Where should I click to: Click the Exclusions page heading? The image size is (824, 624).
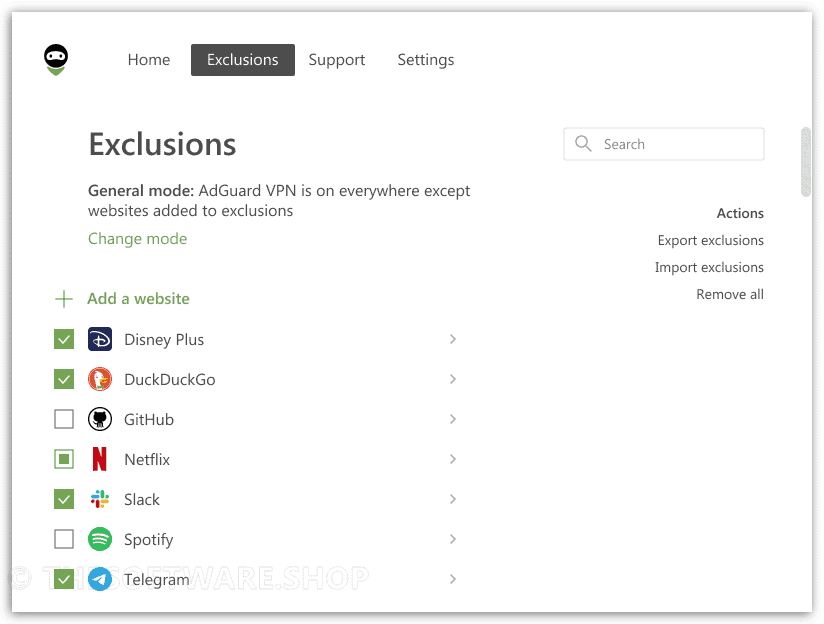pos(162,144)
